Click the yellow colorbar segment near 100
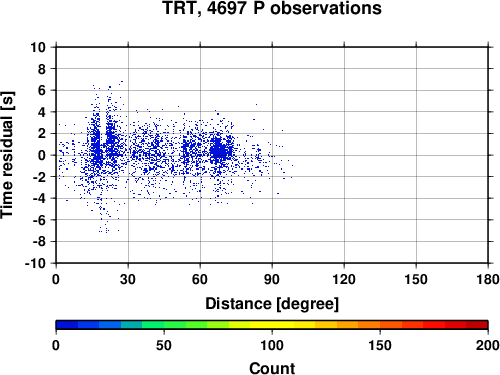This screenshot has height=375, width=500. (x=272, y=325)
